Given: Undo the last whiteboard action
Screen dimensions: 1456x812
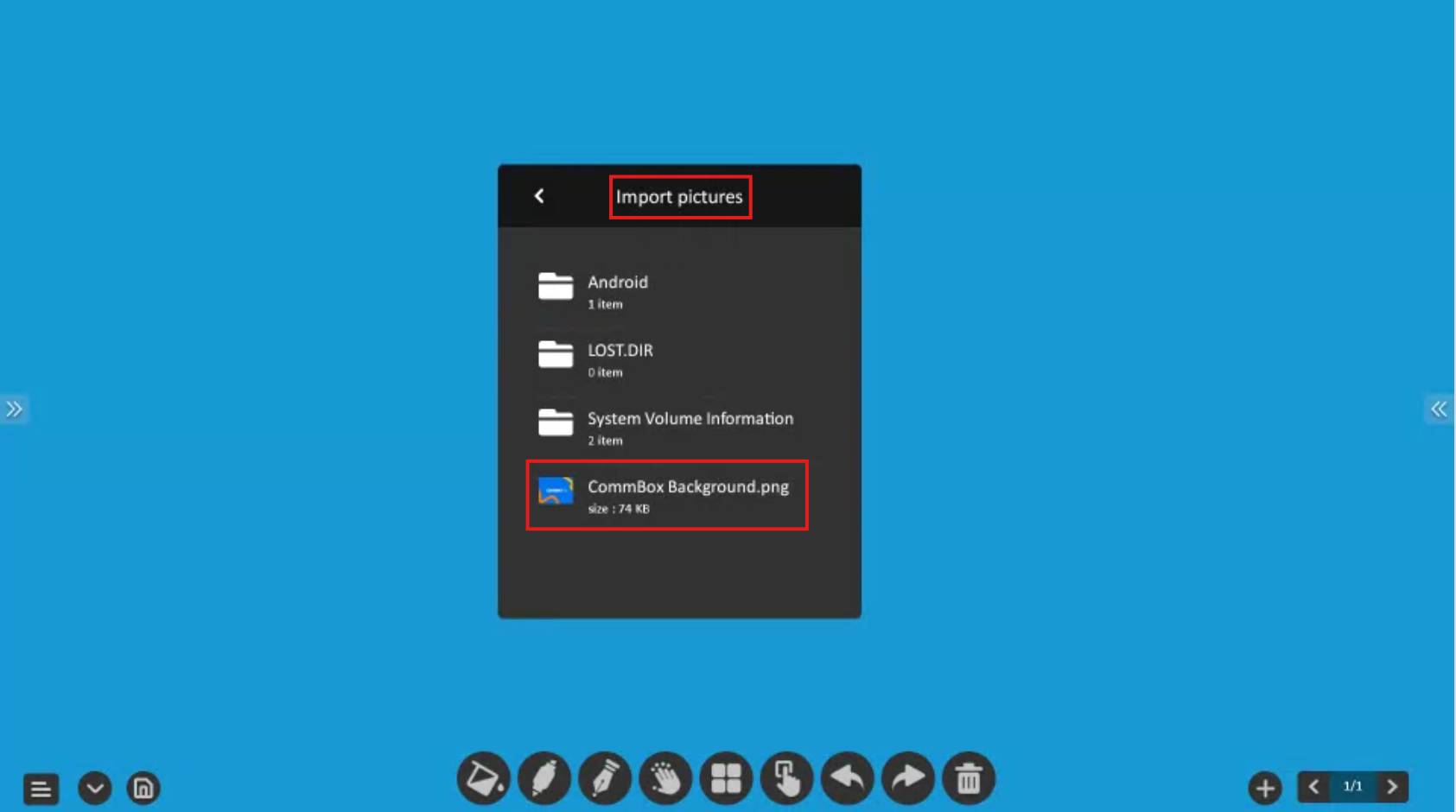Looking at the screenshot, I should (x=847, y=778).
